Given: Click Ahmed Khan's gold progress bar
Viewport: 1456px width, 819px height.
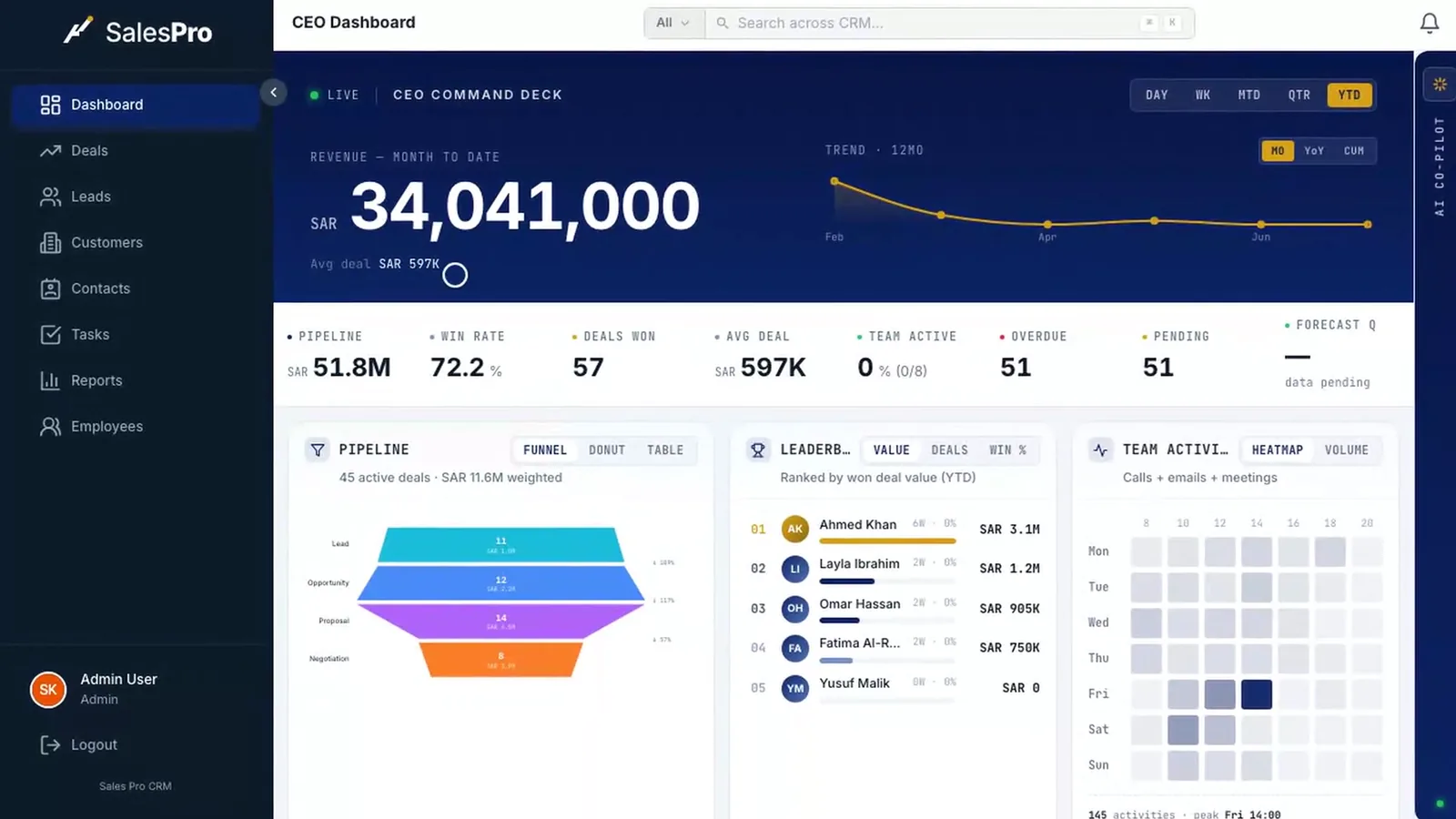Looking at the screenshot, I should click(x=887, y=541).
